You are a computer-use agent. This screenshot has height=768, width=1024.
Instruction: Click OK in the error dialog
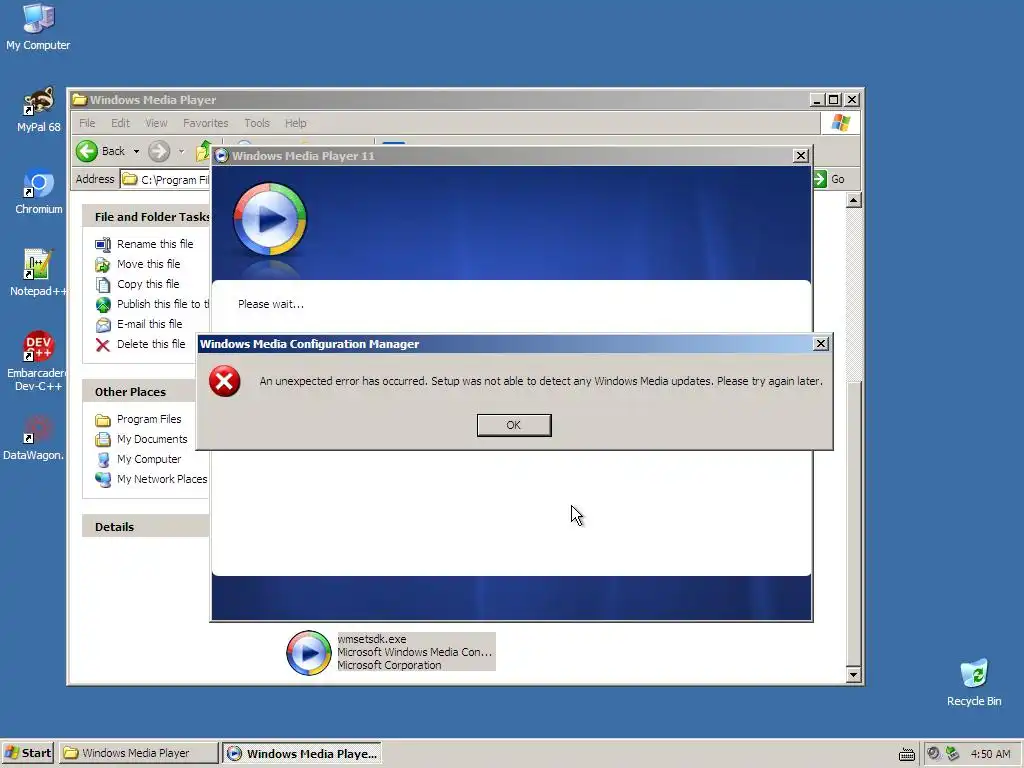pyautogui.click(x=513, y=425)
